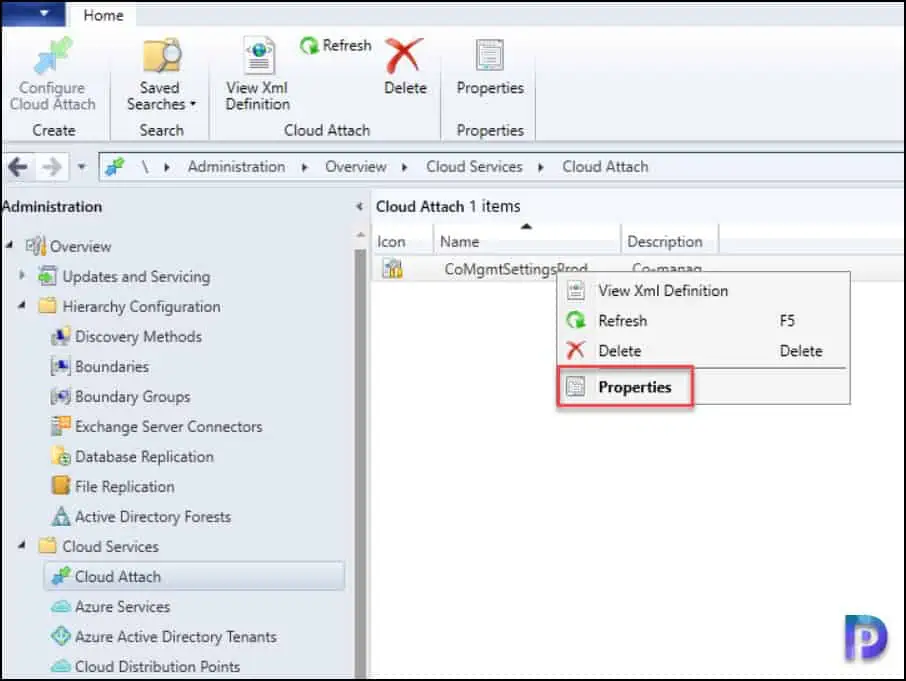Select the Overview tree icon
Screen dimensions: 906x681
coord(36,246)
